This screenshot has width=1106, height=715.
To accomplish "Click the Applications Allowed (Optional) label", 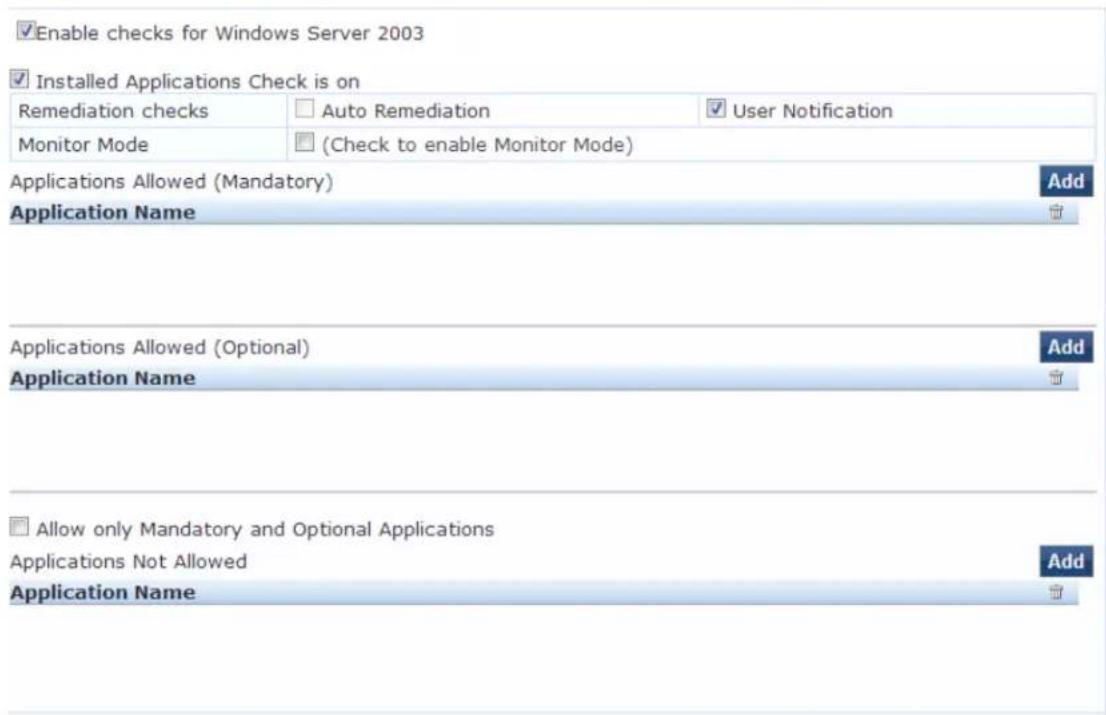I will [160, 347].
